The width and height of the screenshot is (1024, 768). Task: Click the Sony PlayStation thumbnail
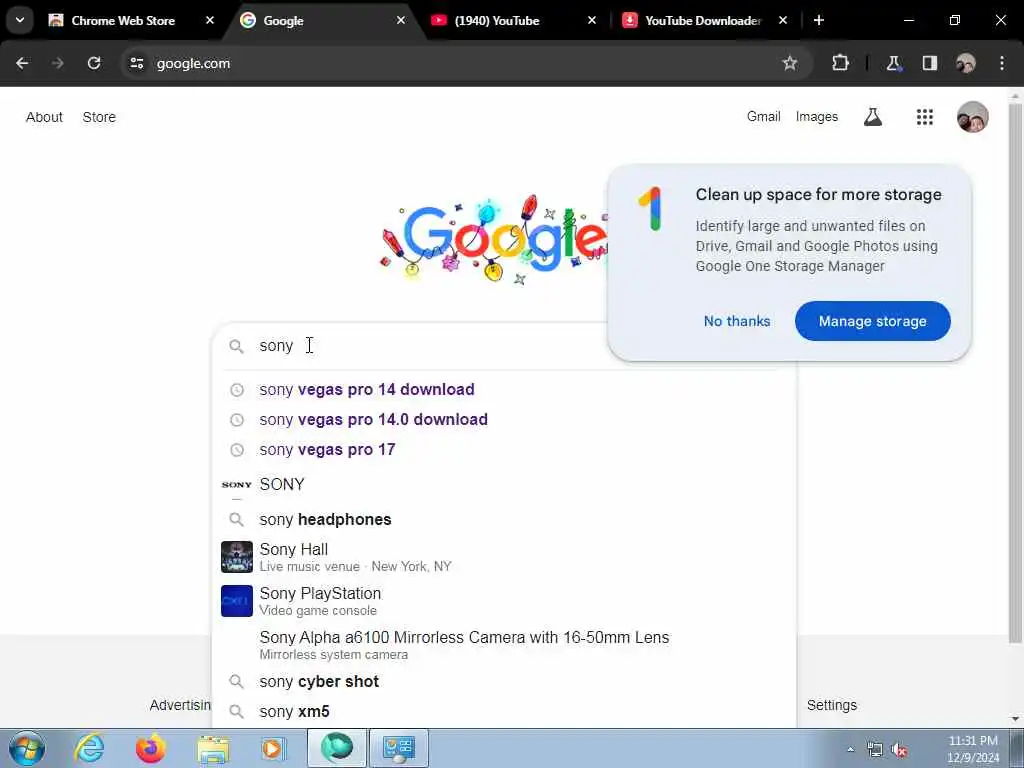pyautogui.click(x=236, y=601)
